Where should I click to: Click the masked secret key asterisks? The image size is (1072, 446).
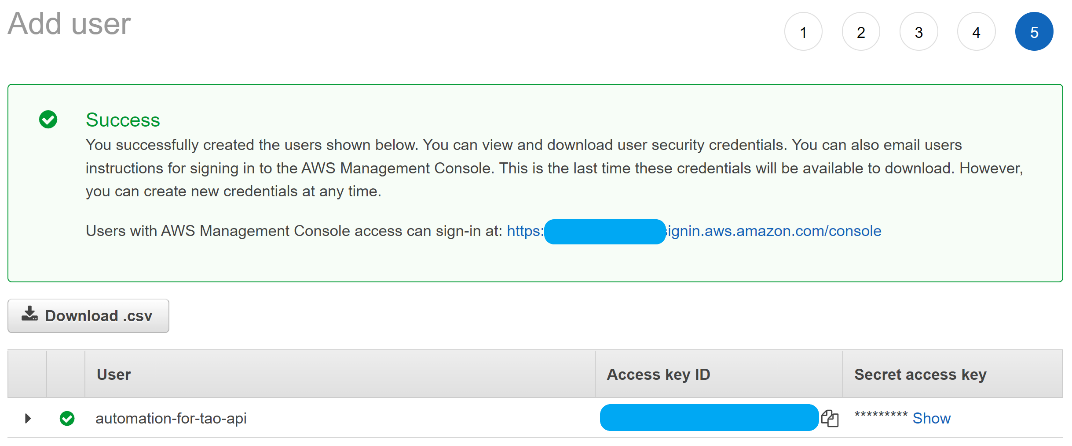pyautogui.click(x=880, y=418)
